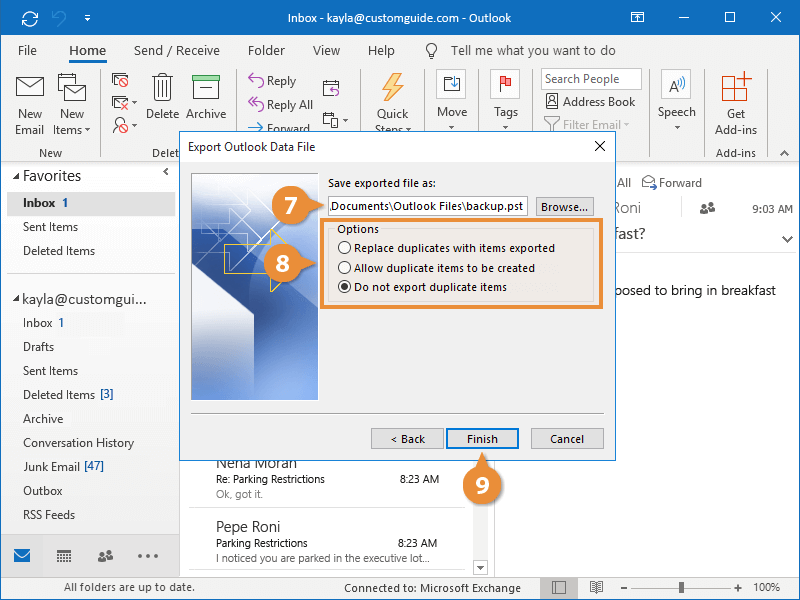The height and width of the screenshot is (600, 800).
Task: Click the Finish button
Action: [482, 439]
